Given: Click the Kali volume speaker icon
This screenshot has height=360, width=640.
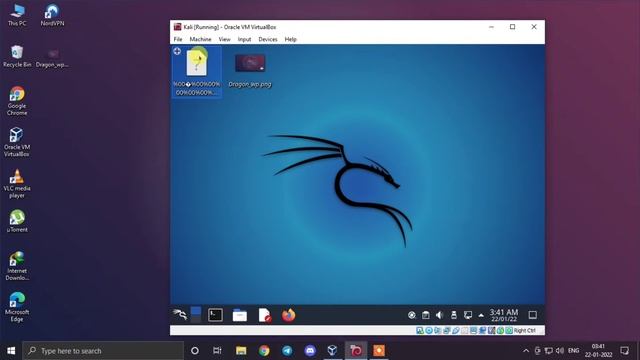Looking at the screenshot, I should (x=440, y=315).
